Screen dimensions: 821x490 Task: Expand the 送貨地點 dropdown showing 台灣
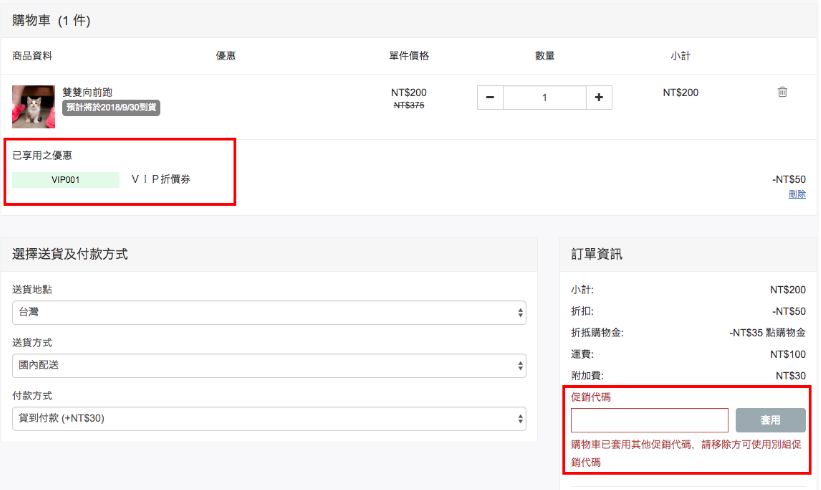[x=269, y=313]
